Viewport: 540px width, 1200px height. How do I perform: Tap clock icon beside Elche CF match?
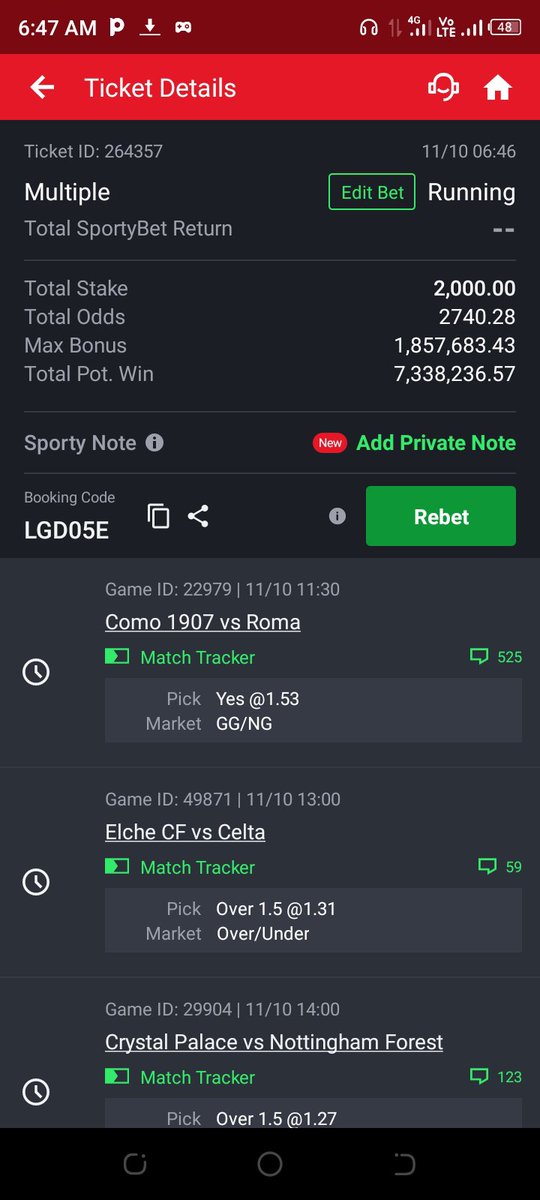[x=36, y=882]
